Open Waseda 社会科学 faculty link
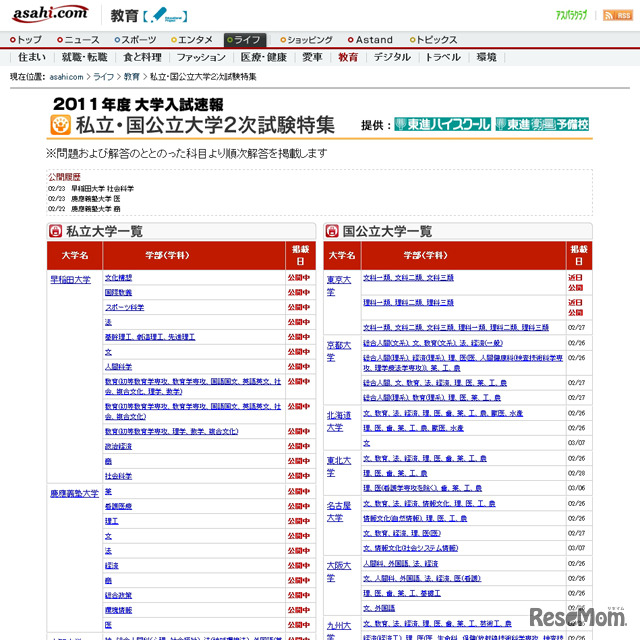The image size is (640, 640). pos(118,476)
